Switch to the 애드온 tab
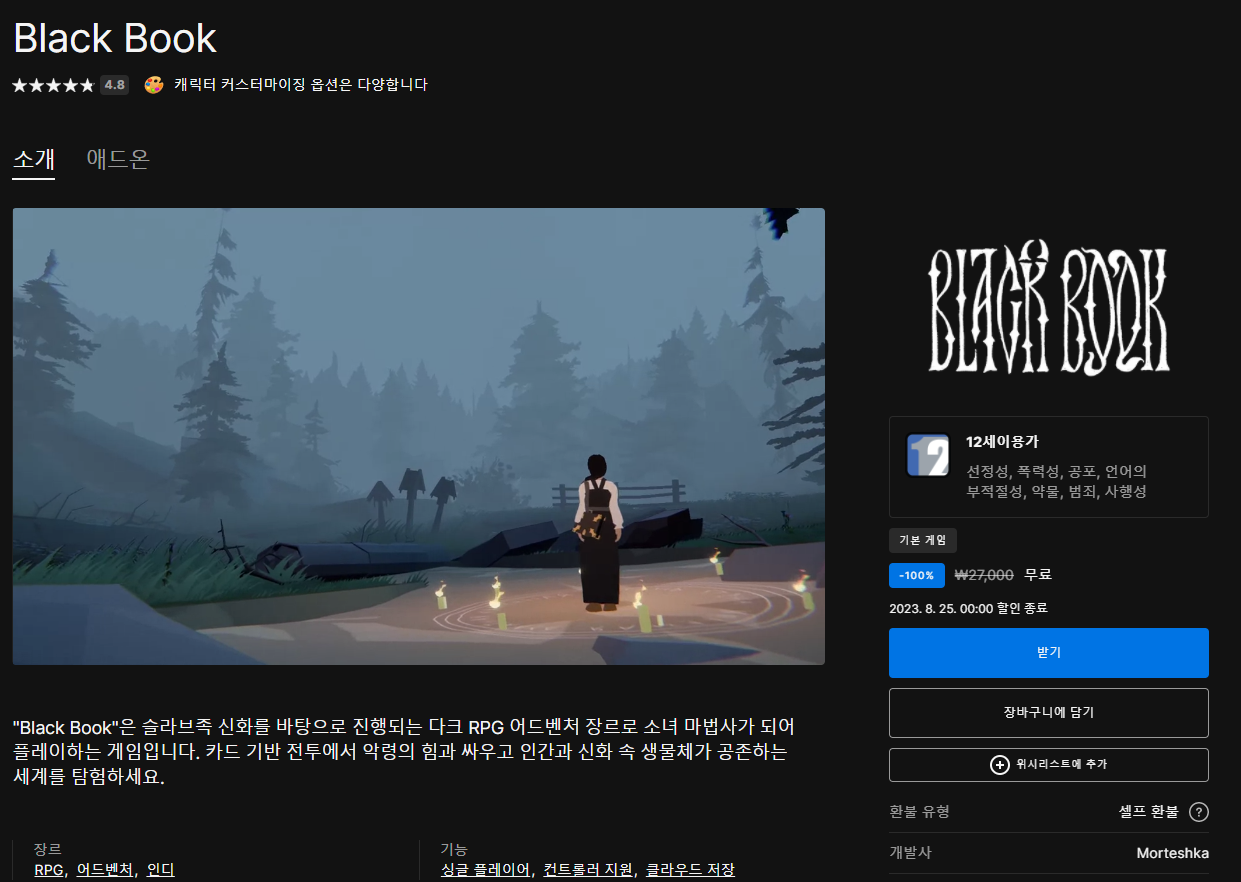 (x=118, y=160)
